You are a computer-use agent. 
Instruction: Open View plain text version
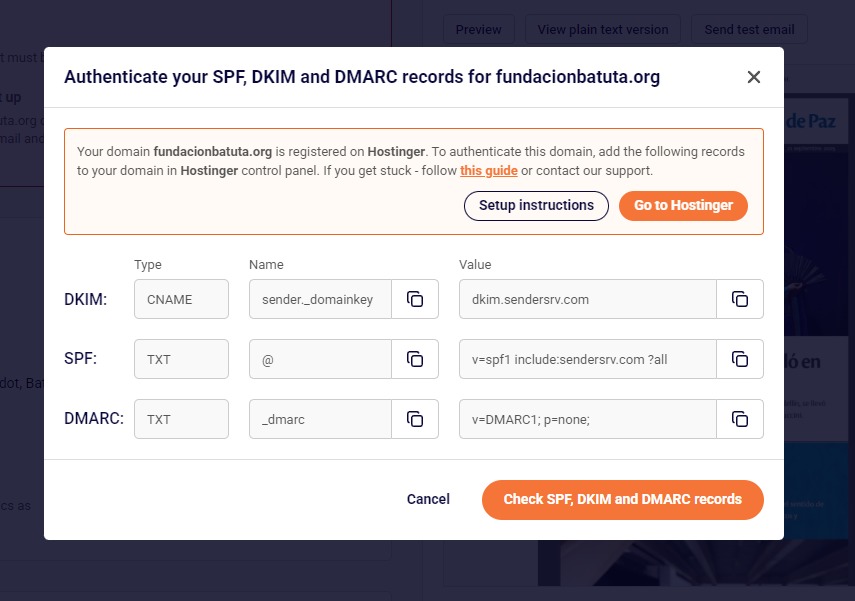[x=603, y=29]
